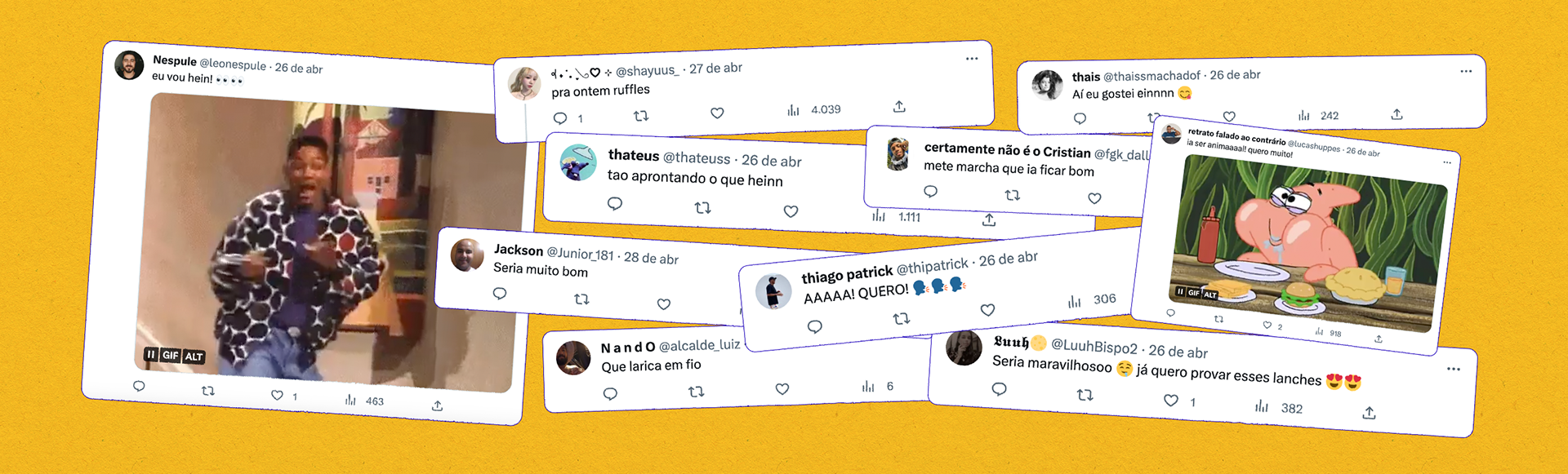Pause the Will Smith GIF
Screen dimensions: 1568x474
150,354
